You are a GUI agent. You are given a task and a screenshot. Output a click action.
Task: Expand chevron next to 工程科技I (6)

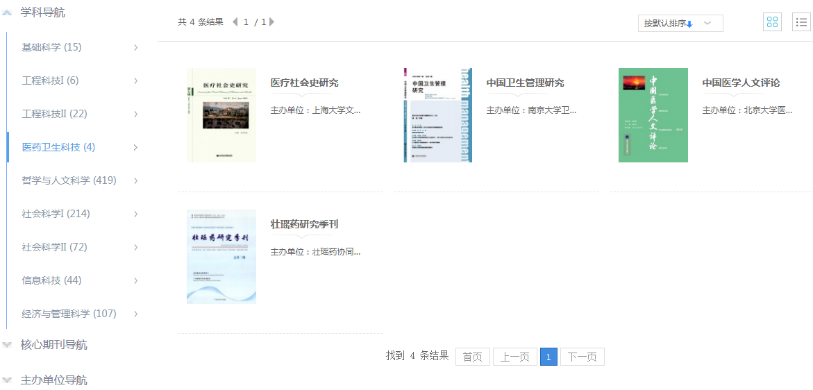pyautogui.click(x=136, y=81)
